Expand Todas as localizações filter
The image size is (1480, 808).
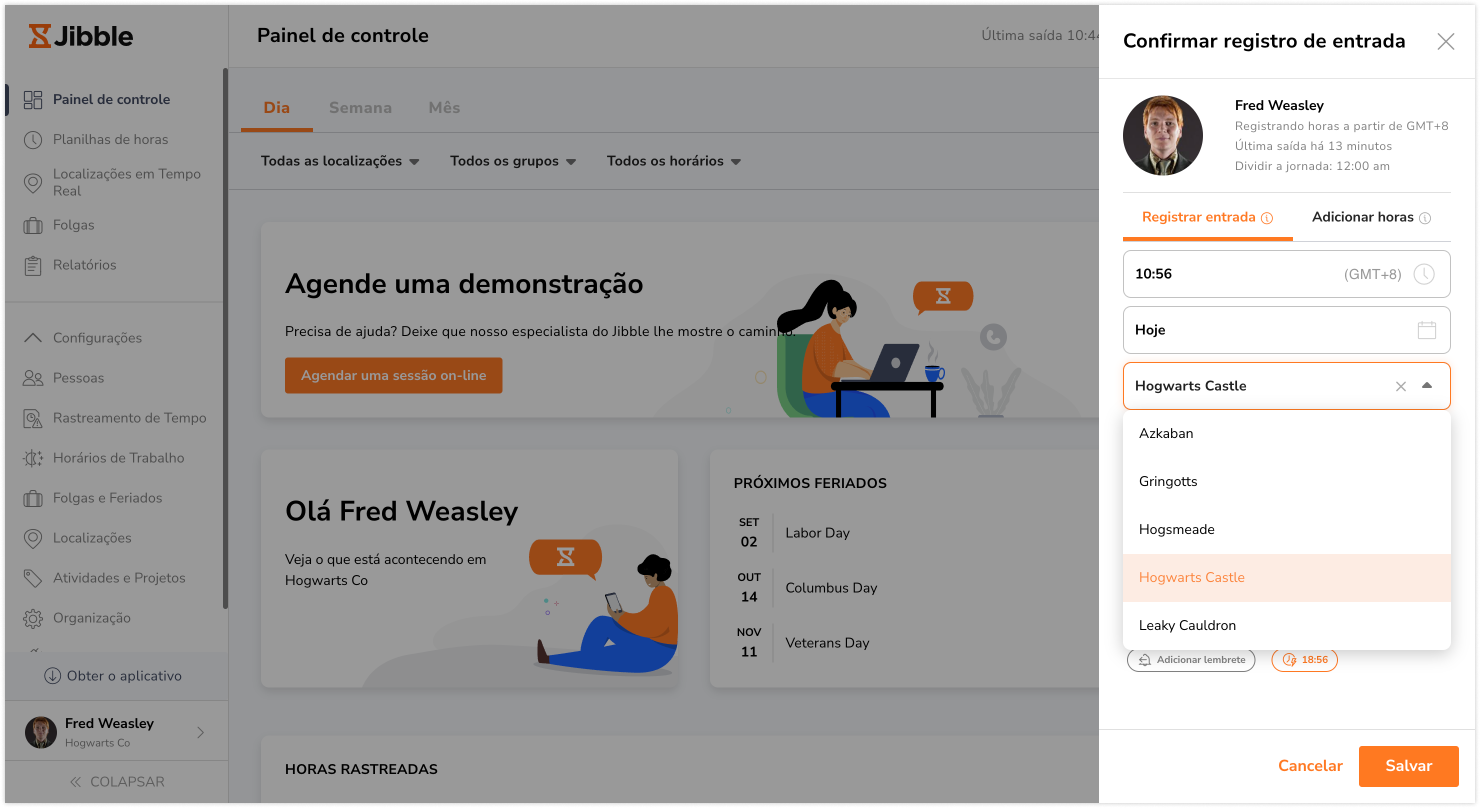click(340, 161)
